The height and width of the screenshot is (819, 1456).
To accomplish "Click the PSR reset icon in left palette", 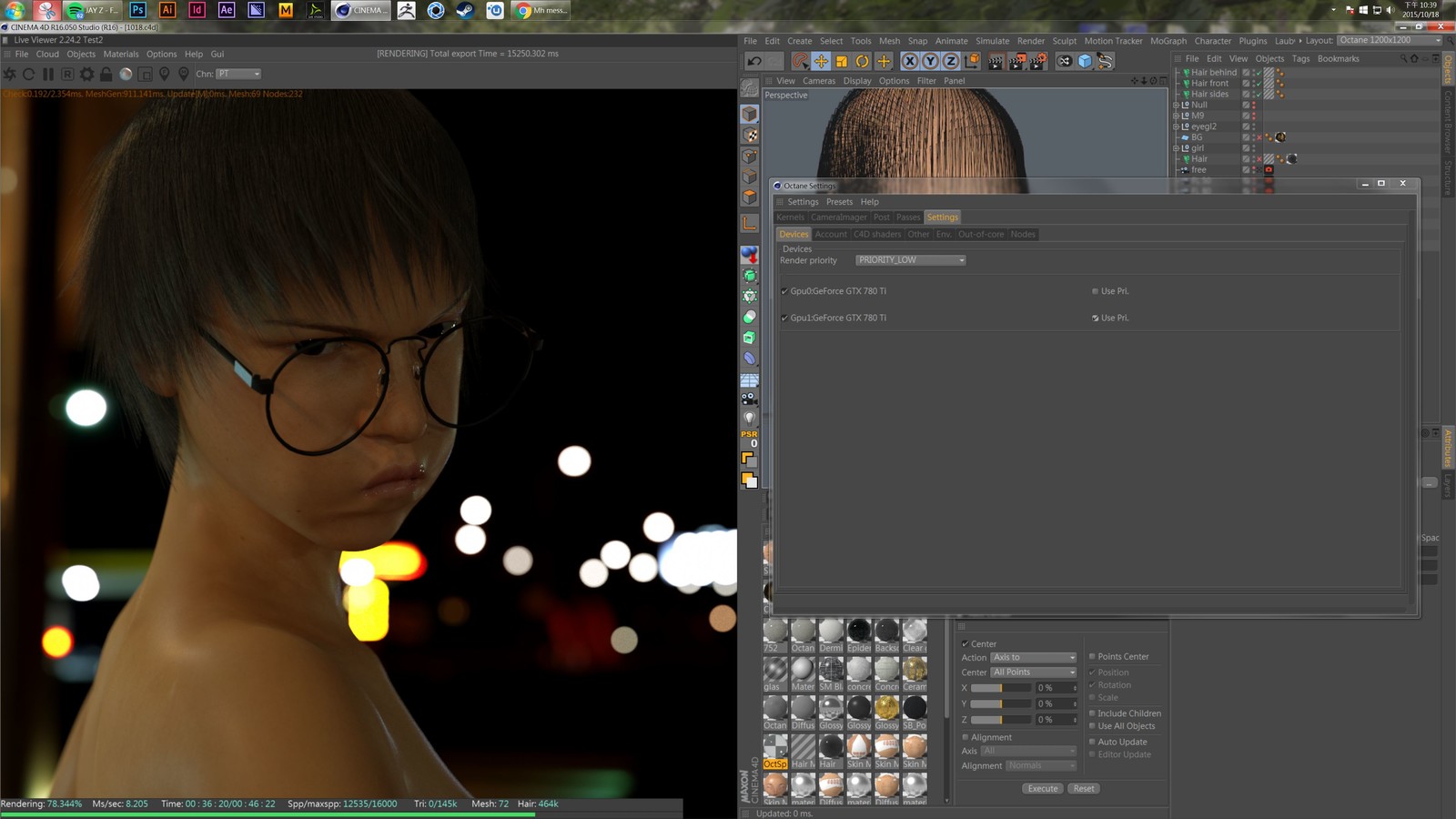I will tap(749, 438).
